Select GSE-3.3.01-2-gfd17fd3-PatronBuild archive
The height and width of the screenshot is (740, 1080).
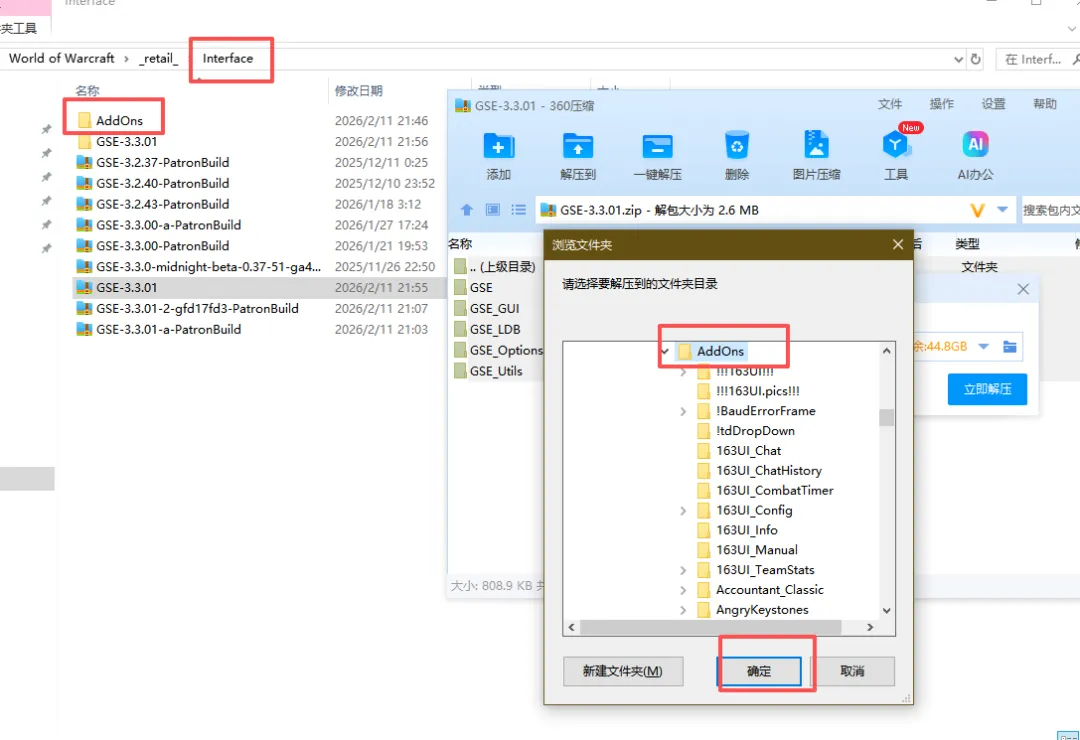pos(188,309)
